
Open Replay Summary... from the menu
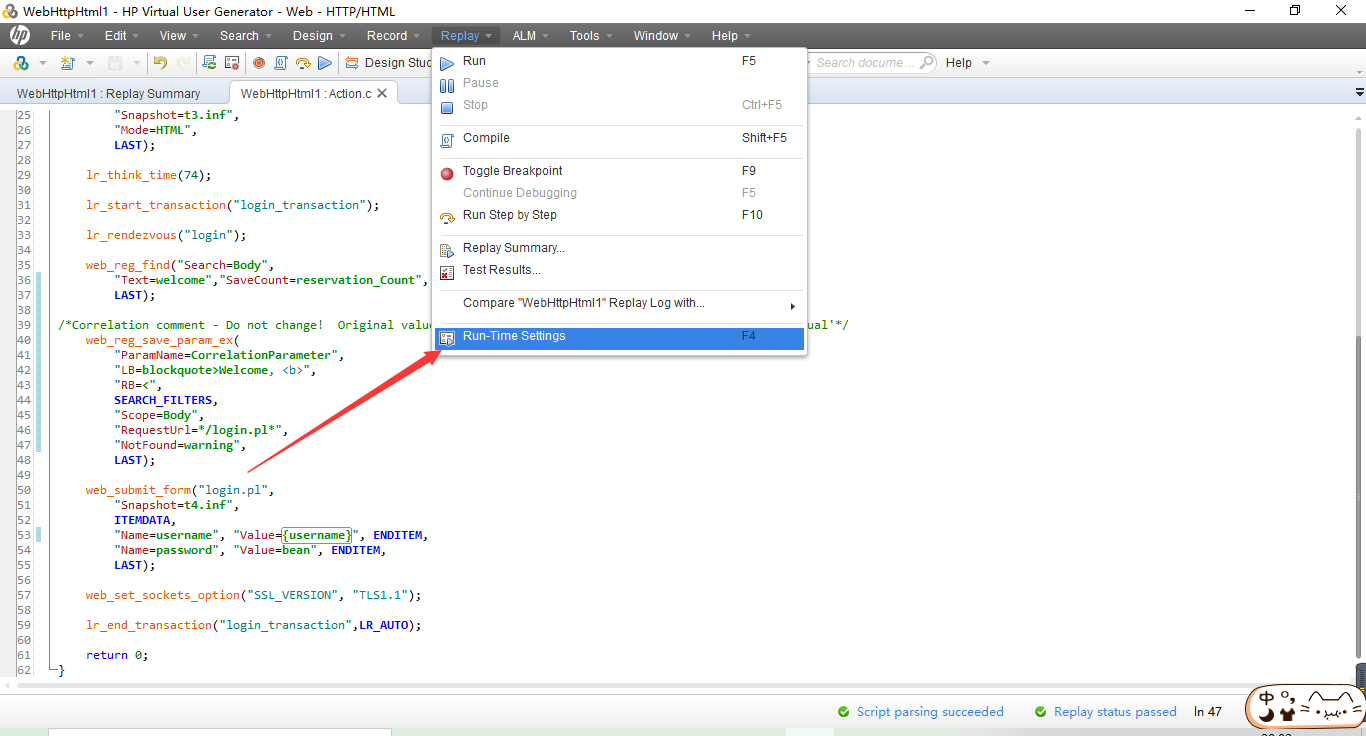620,248
